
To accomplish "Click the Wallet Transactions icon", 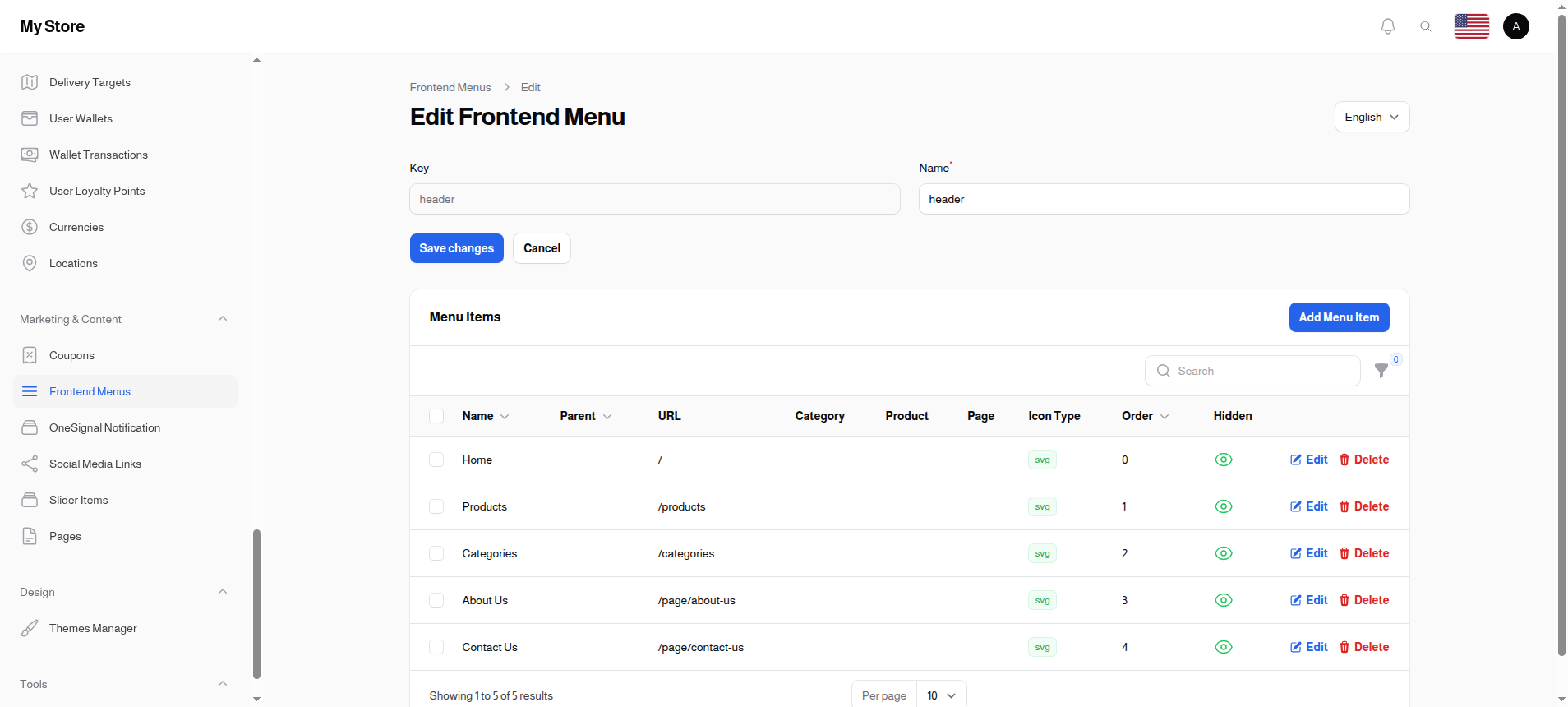I will click(30, 155).
